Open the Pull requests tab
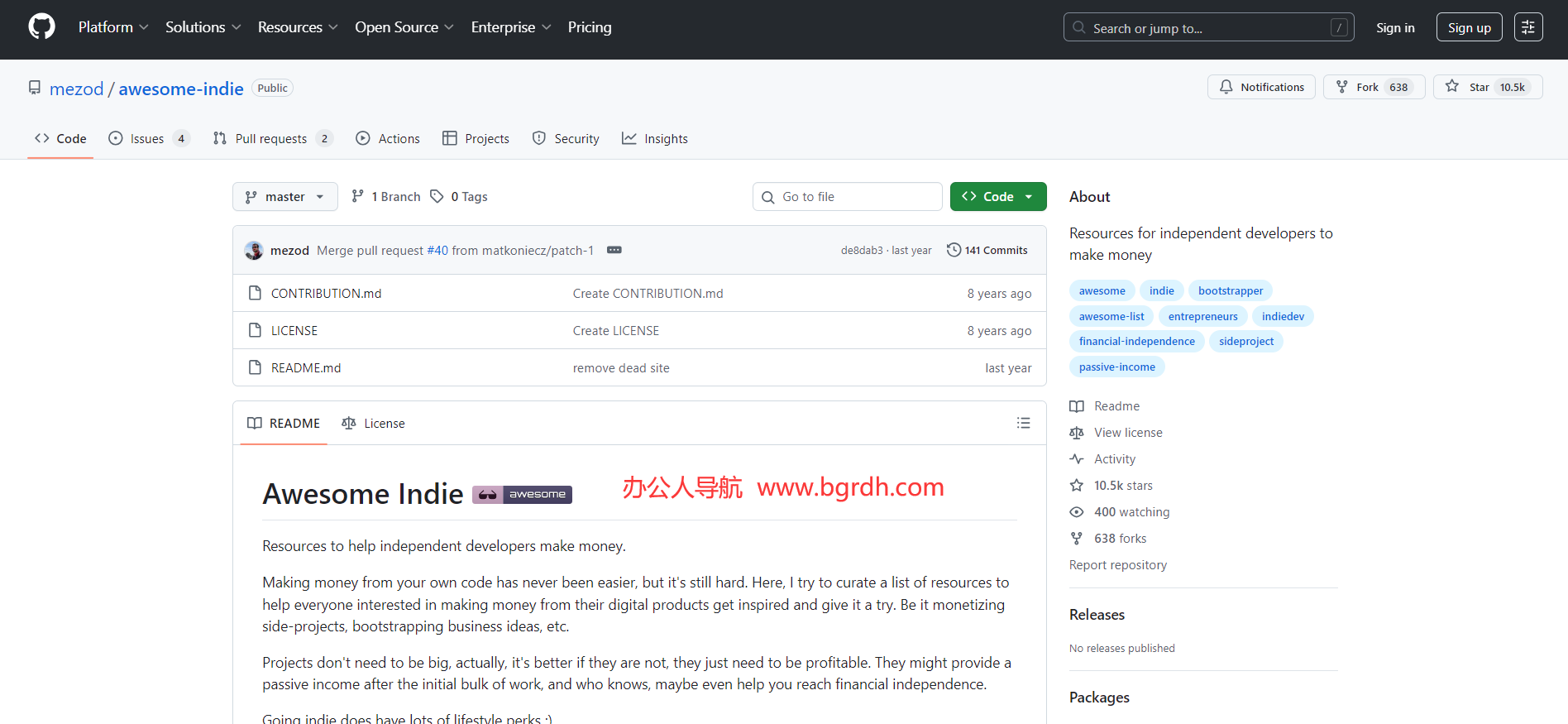Viewport: 1568px width, 724px height. (271, 139)
